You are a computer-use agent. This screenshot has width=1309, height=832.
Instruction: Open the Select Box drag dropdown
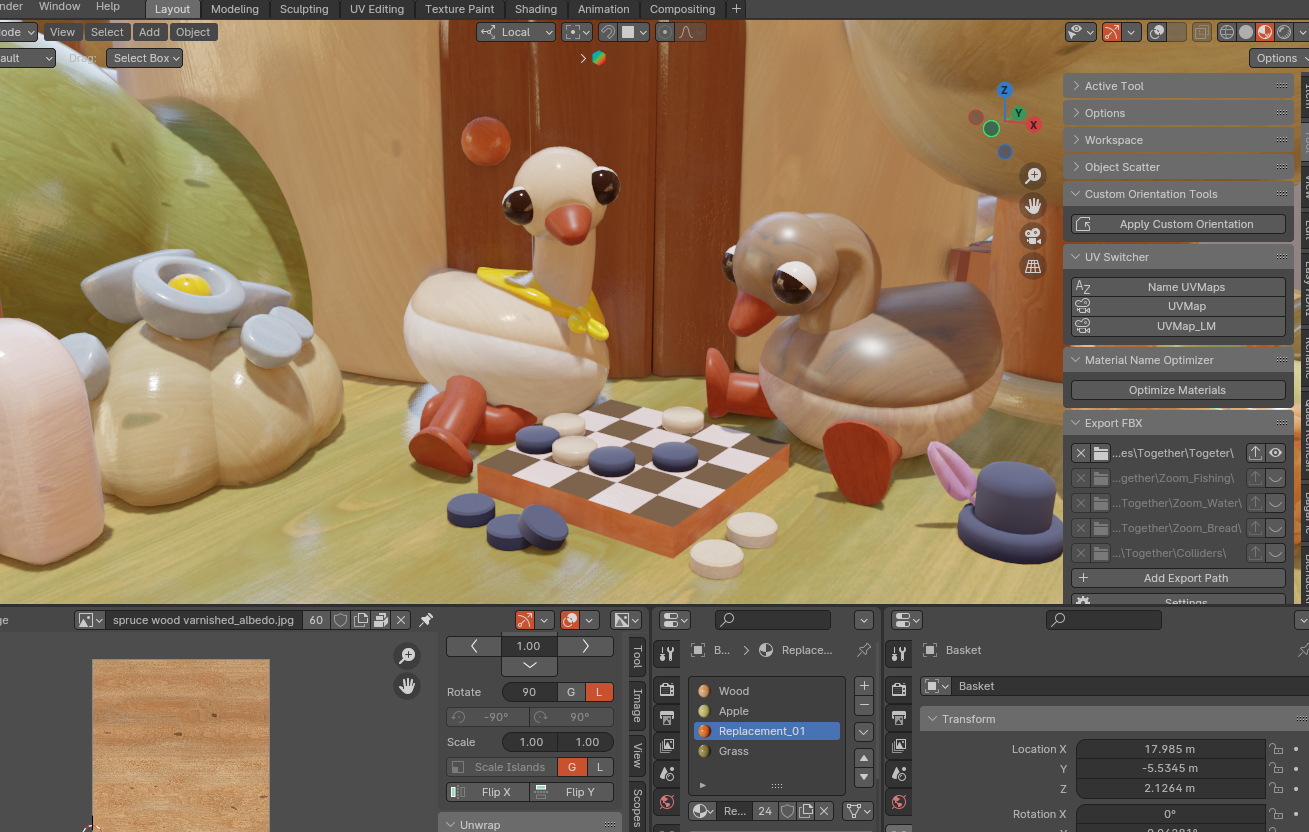coord(145,58)
